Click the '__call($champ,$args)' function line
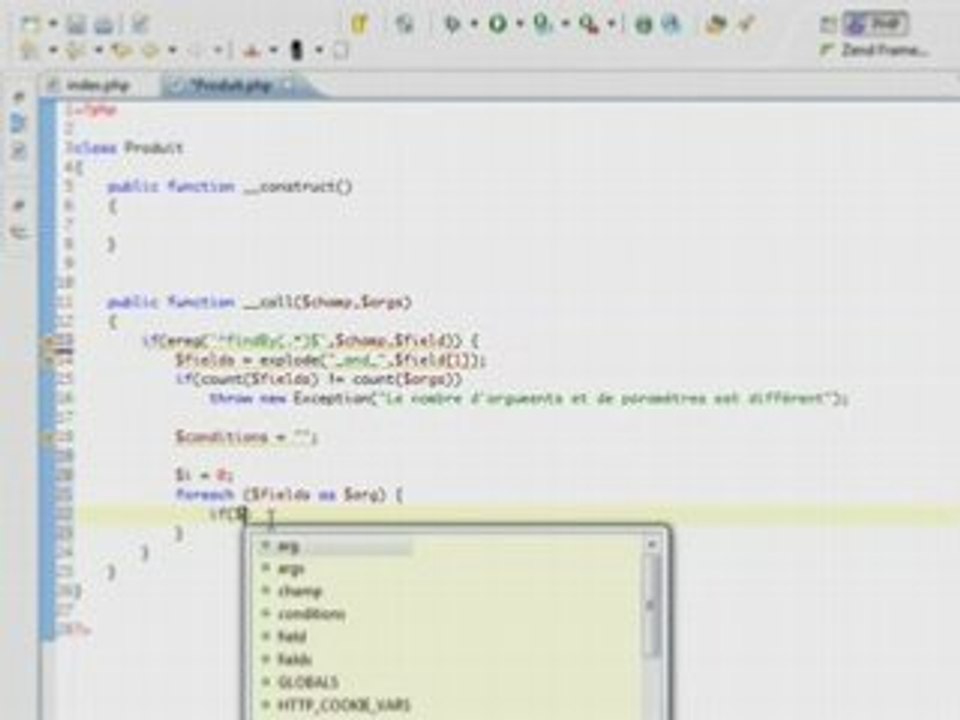The width and height of the screenshot is (960, 720). point(260,302)
